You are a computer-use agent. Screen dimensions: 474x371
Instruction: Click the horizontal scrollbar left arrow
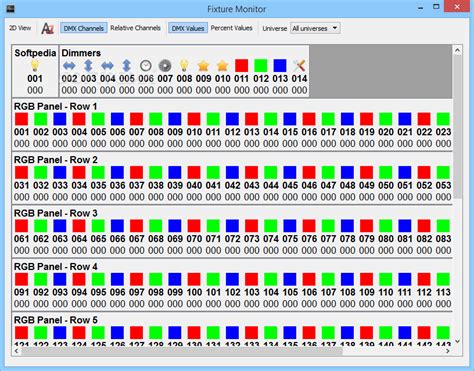click(17, 351)
